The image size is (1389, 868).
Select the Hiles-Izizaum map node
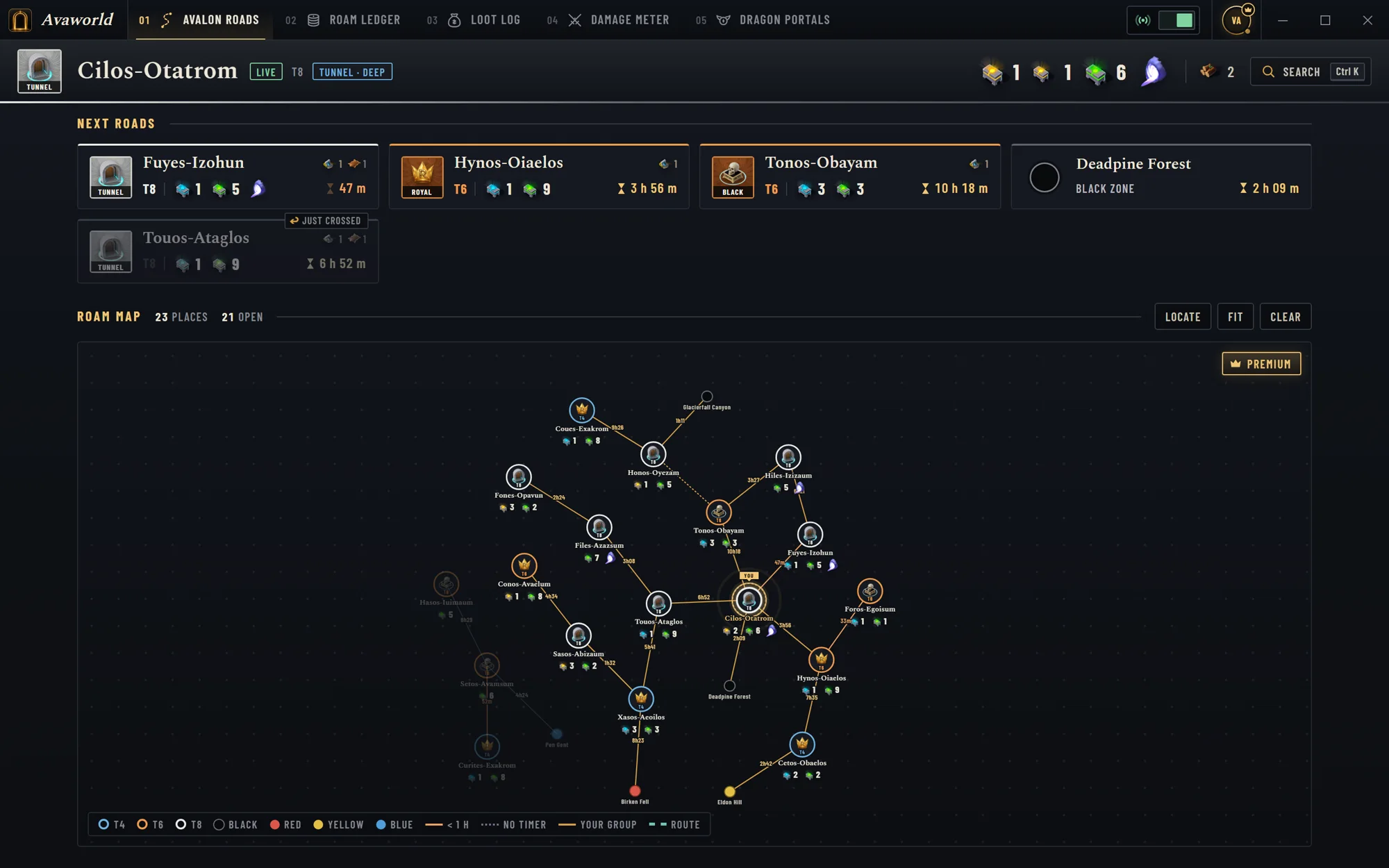point(788,458)
